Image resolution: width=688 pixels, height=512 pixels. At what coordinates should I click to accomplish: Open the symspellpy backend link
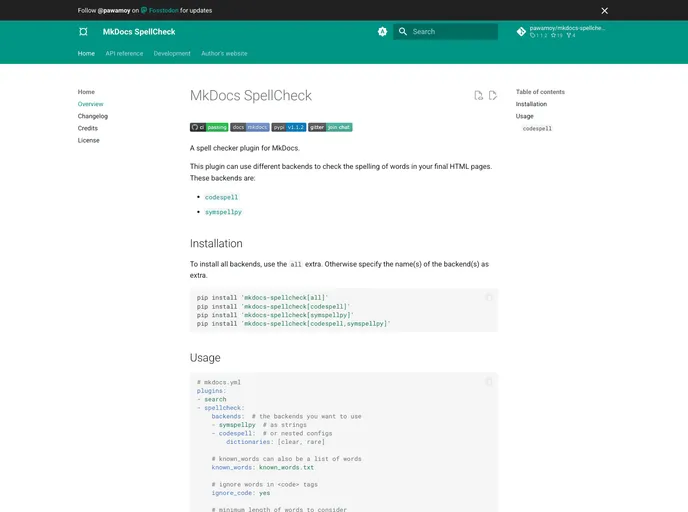[x=223, y=212]
